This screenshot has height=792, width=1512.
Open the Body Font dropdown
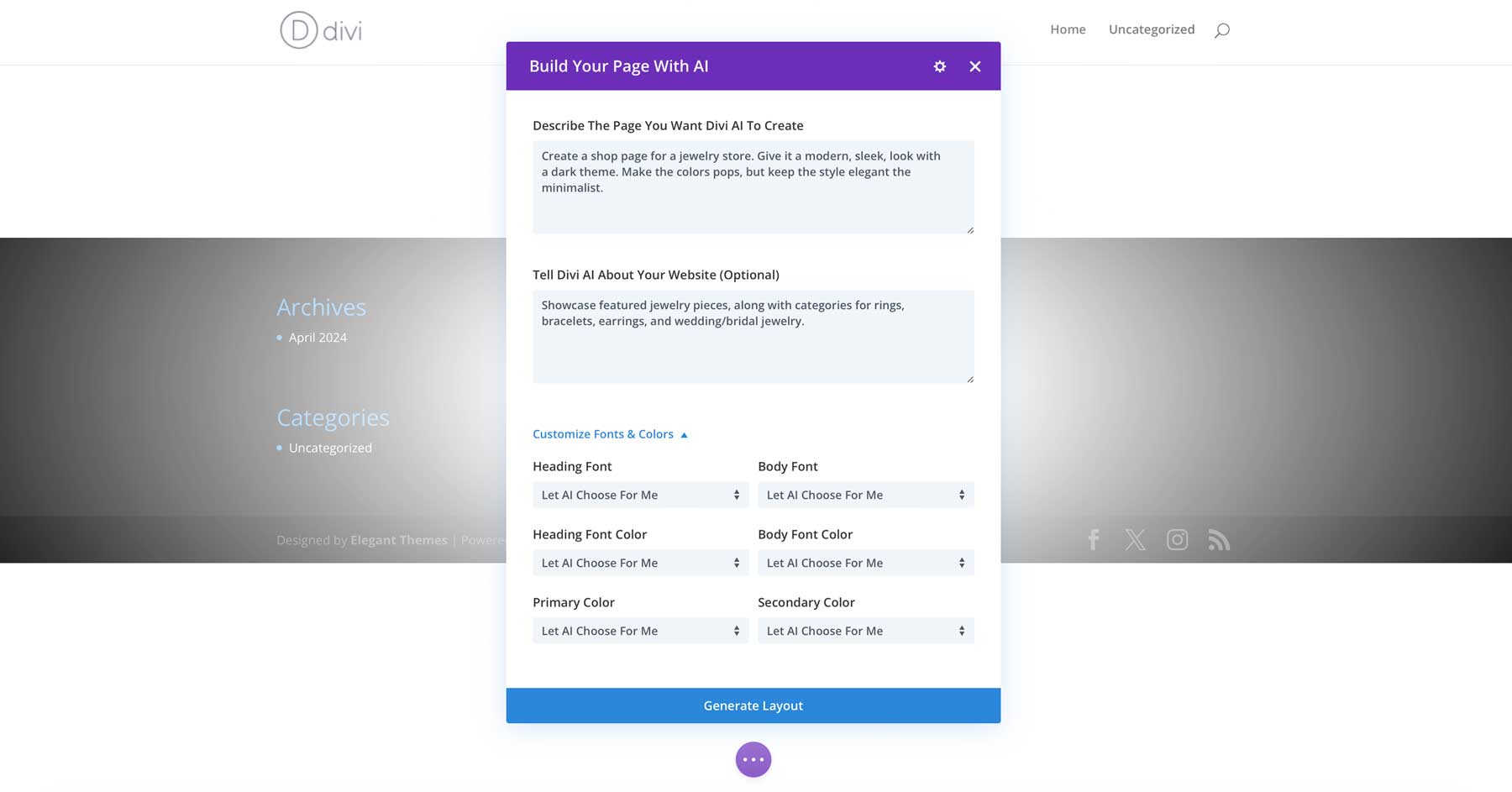click(x=865, y=495)
